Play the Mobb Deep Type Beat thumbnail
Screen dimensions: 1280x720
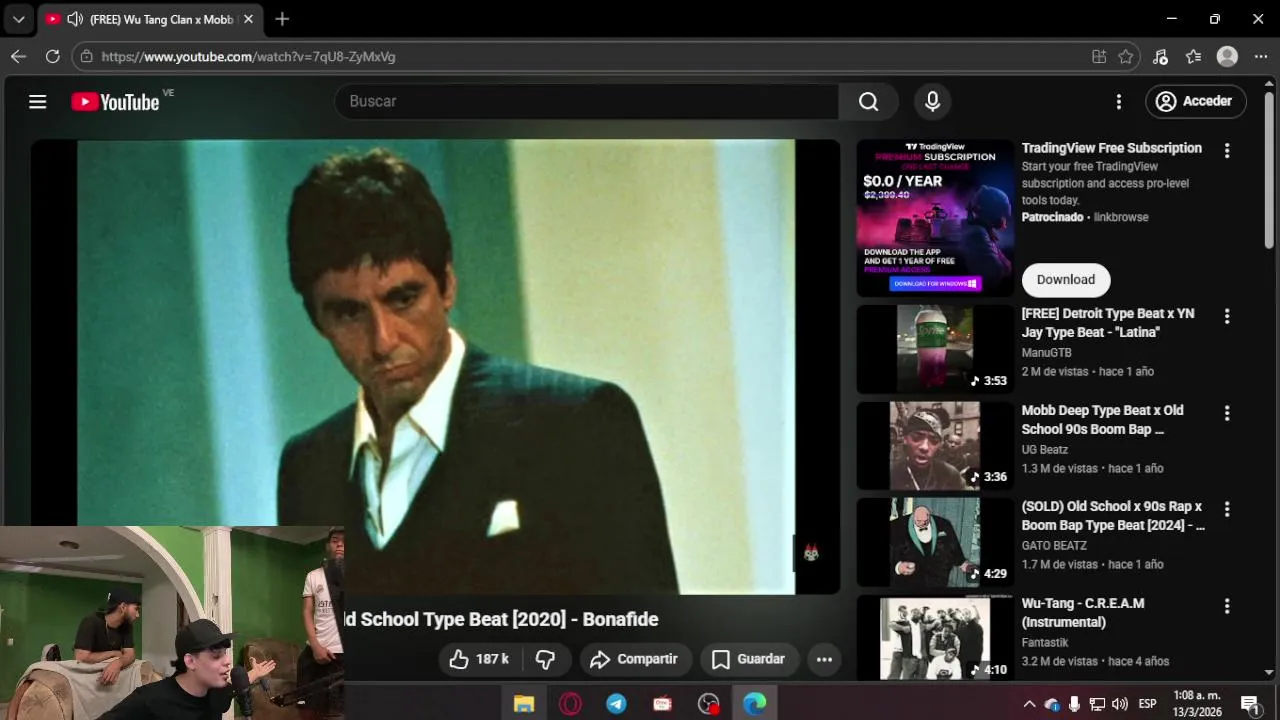tap(935, 445)
